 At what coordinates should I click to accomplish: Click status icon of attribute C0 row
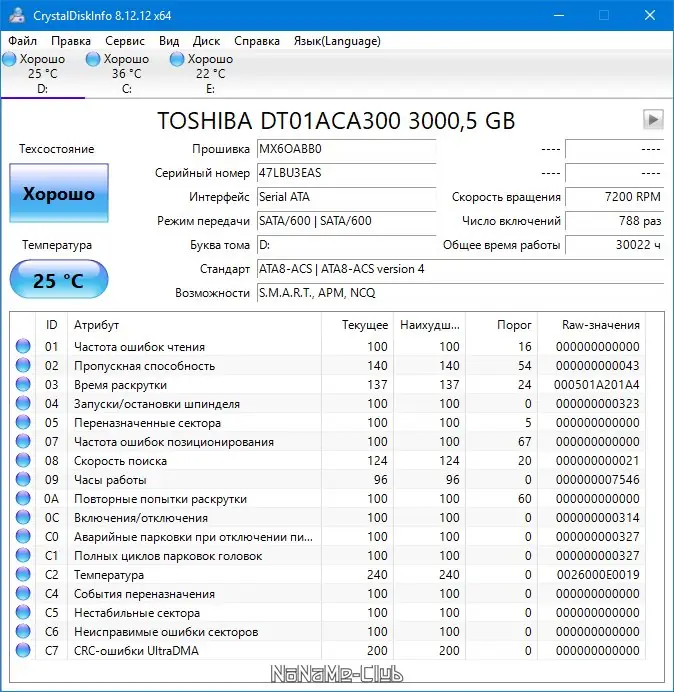(x=23, y=536)
